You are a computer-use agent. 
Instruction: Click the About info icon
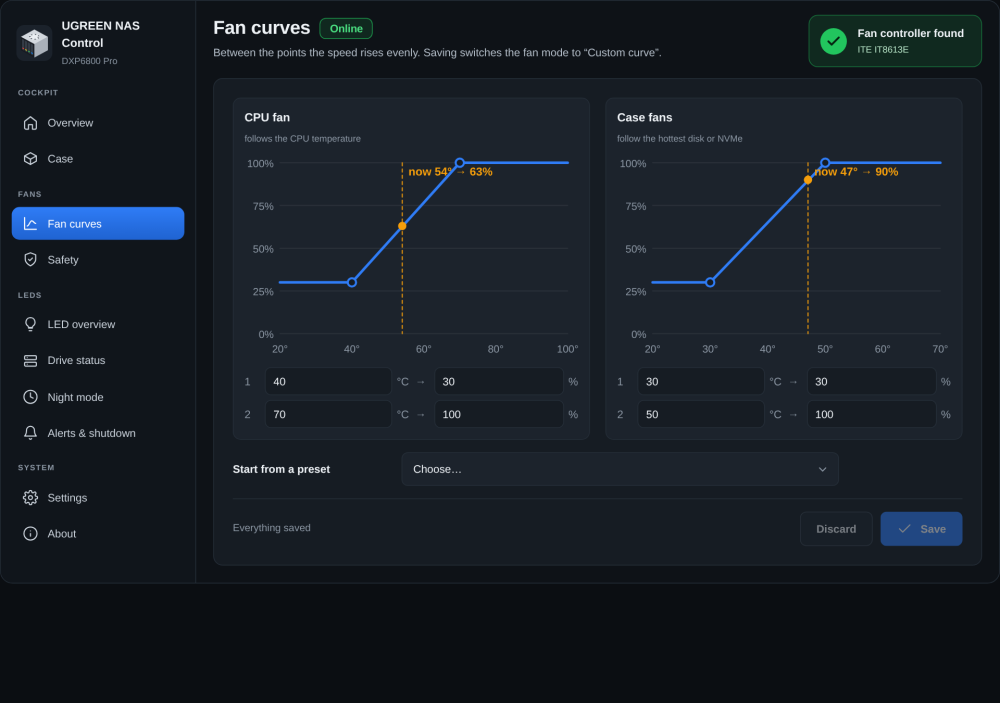point(30,534)
